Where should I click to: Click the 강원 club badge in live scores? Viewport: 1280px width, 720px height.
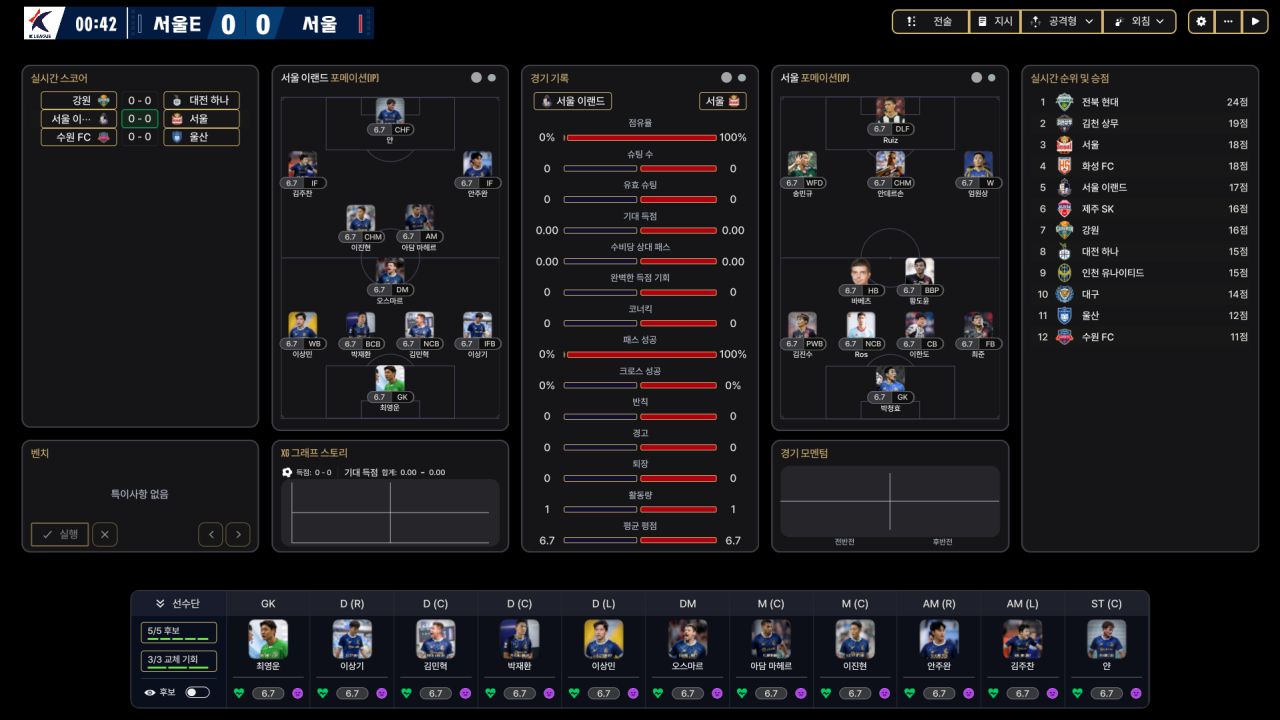pos(105,100)
